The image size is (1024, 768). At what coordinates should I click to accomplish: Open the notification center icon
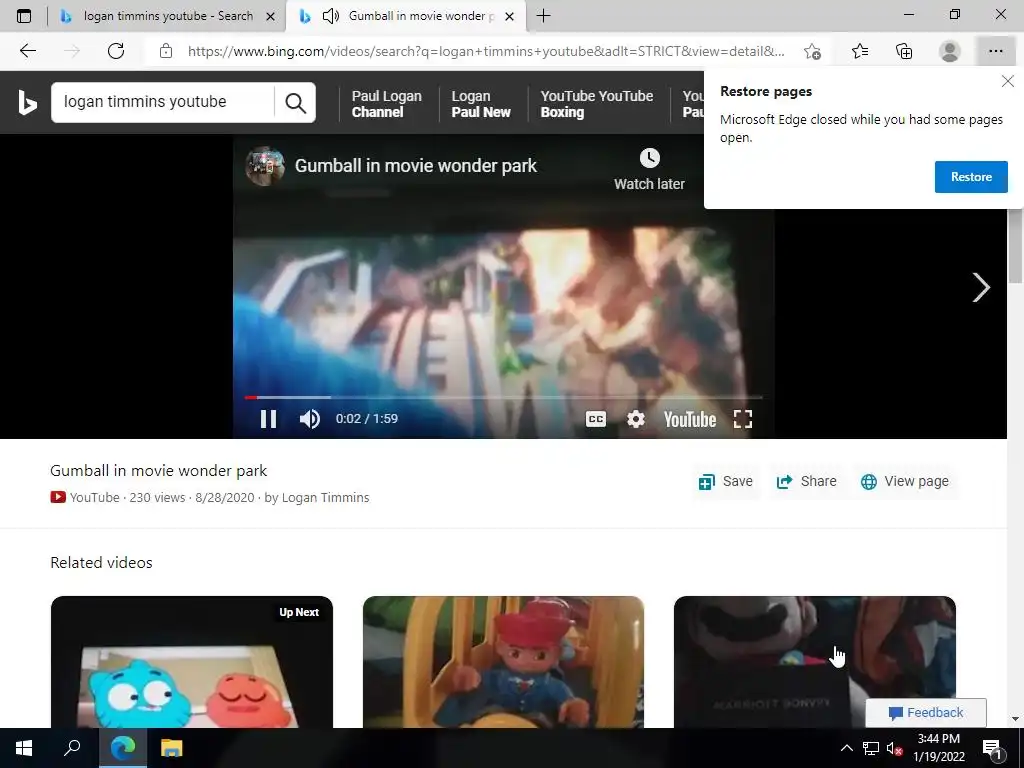pyautogui.click(x=992, y=749)
